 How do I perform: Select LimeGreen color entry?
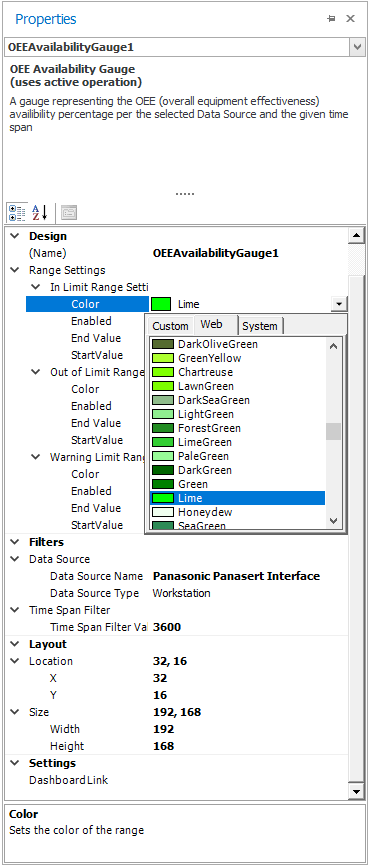coord(238,442)
